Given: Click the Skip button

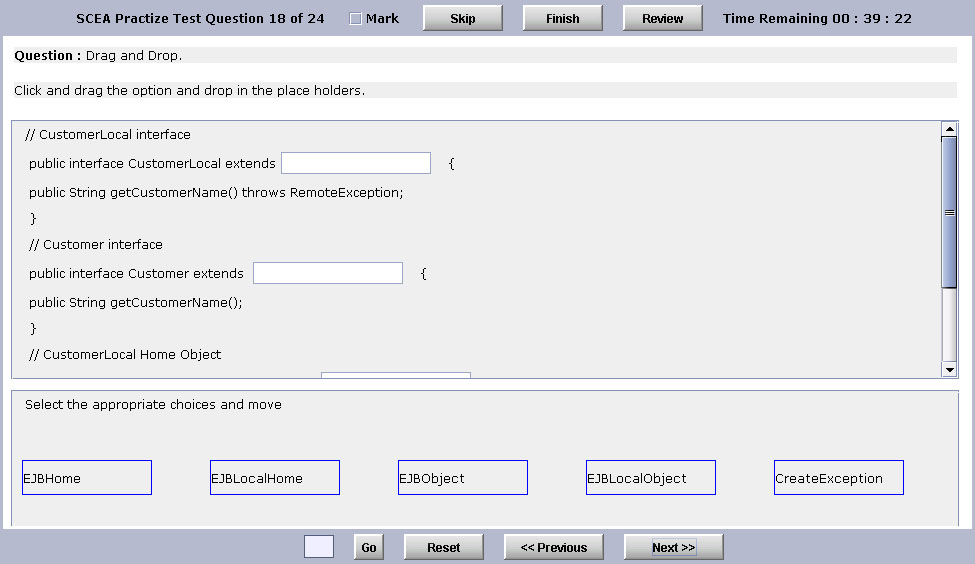Looking at the screenshot, I should pos(463,18).
